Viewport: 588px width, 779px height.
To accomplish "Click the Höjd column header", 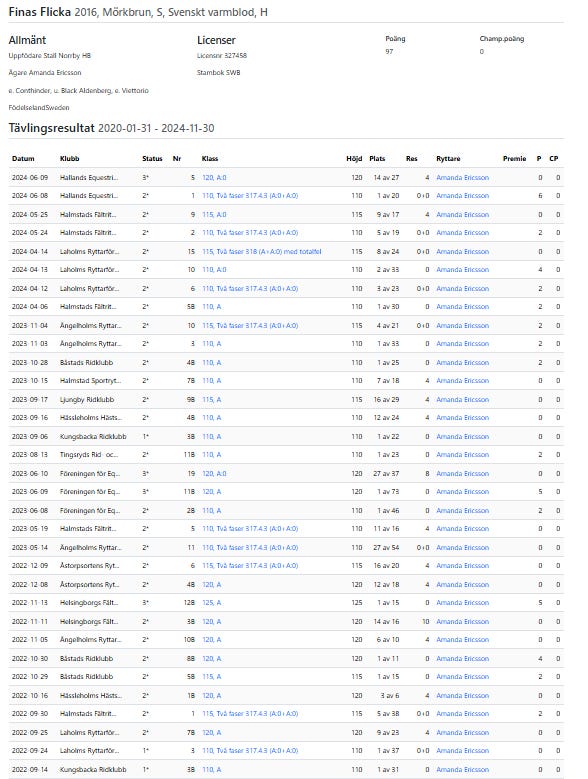I will [x=354, y=158].
